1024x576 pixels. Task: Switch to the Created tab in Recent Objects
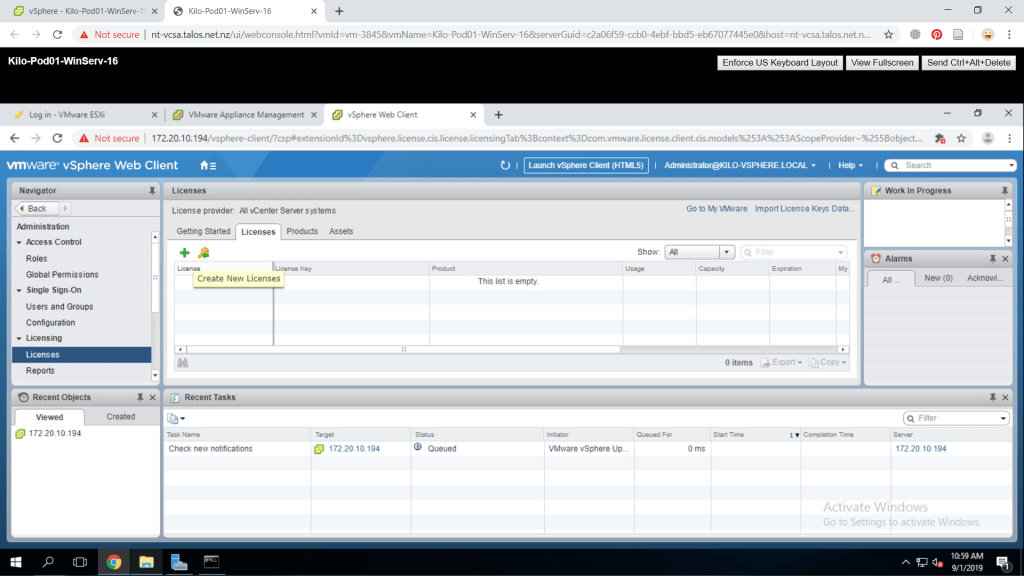click(121, 417)
